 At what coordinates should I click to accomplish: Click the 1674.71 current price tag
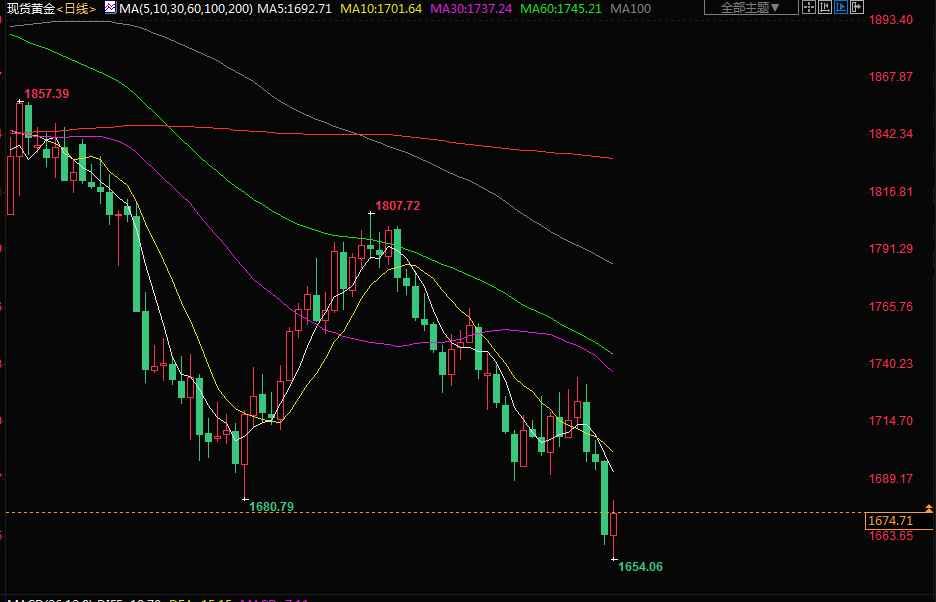point(890,520)
